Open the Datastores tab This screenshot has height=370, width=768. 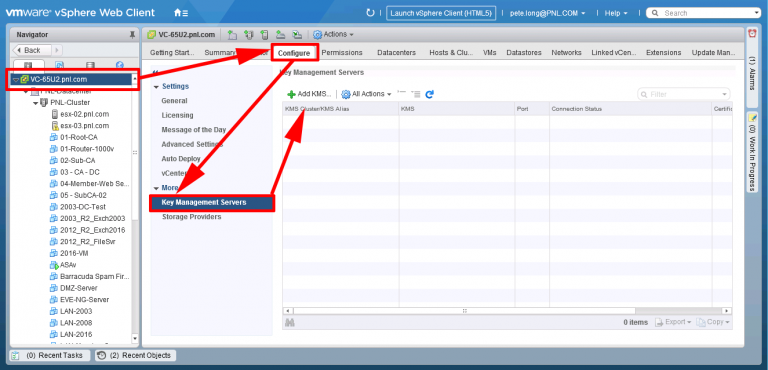pyautogui.click(x=524, y=52)
